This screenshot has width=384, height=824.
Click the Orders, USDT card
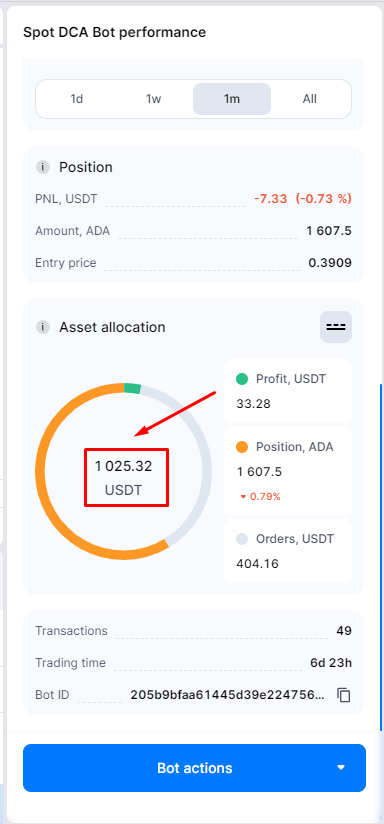(x=288, y=551)
